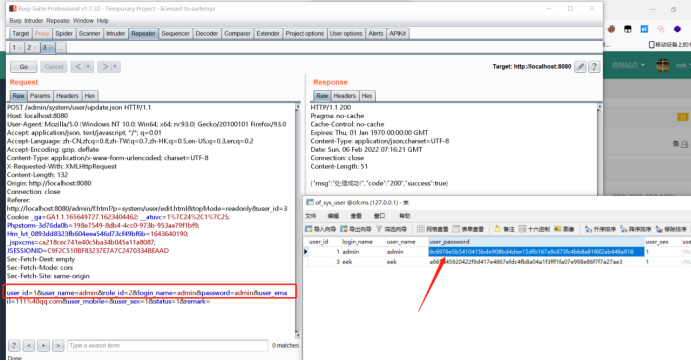Open the Extender tab
The image size is (691, 361).
click(x=268, y=33)
